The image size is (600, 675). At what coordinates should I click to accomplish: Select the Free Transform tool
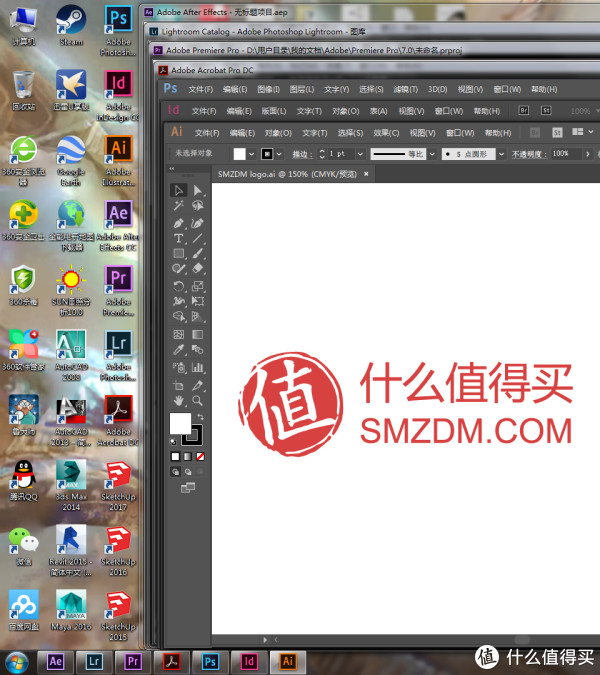point(197,301)
